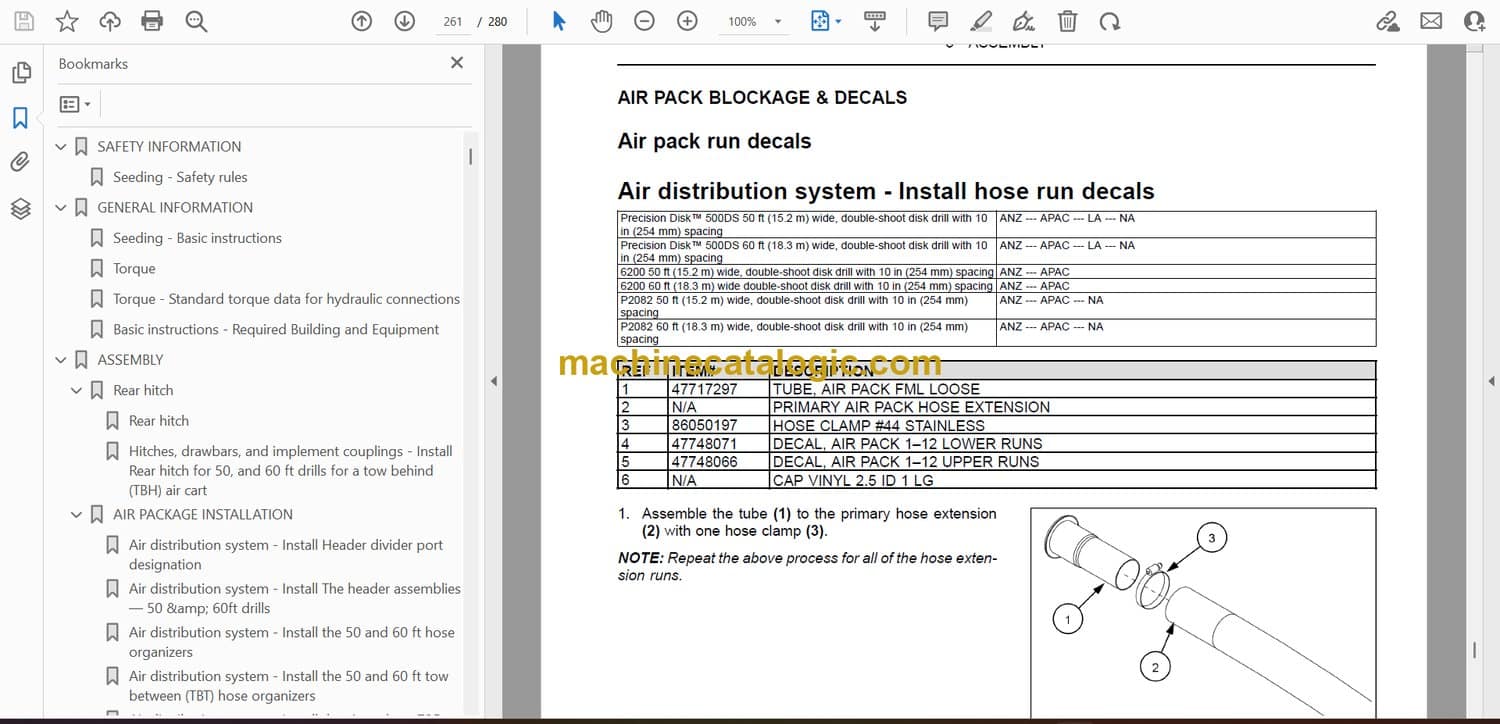Click the Air pack run decals heading
This screenshot has width=1500, height=724.
pos(714,141)
